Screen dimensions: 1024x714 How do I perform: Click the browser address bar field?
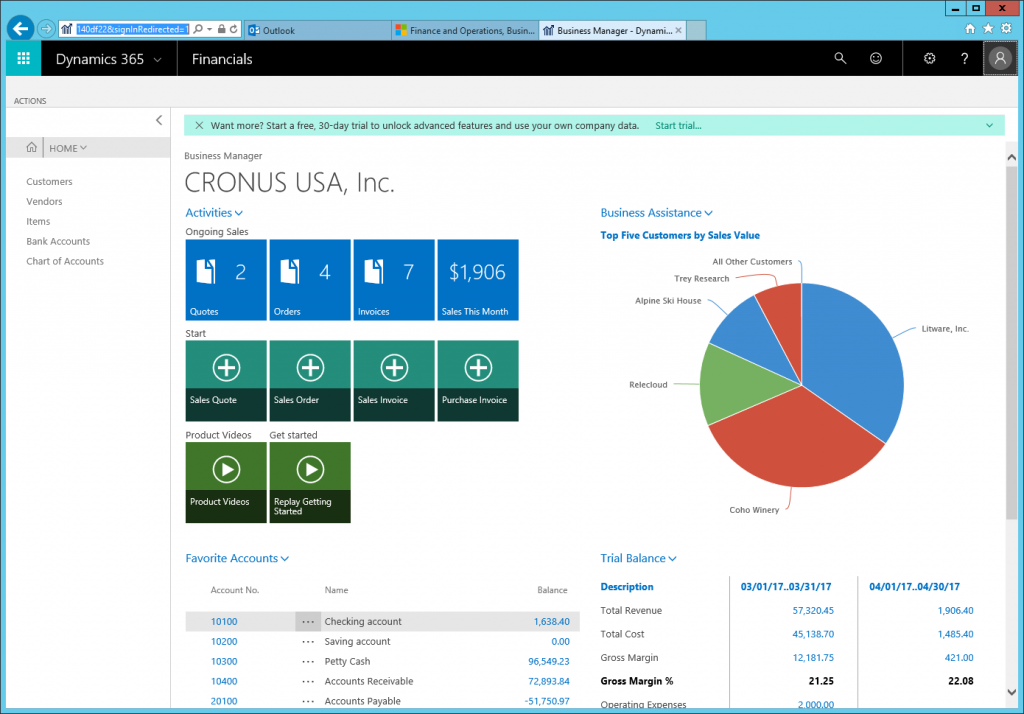coord(133,29)
